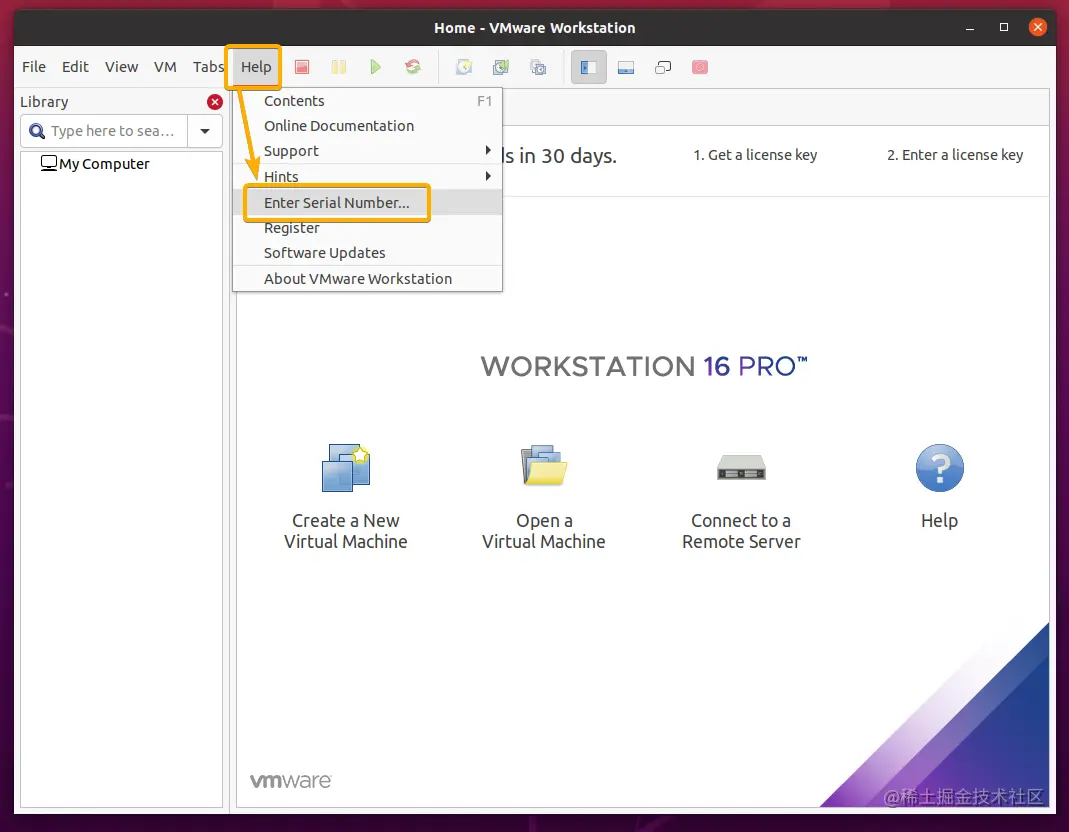This screenshot has width=1069, height=832.
Task: Power off the virtual machine
Action: 300,67
